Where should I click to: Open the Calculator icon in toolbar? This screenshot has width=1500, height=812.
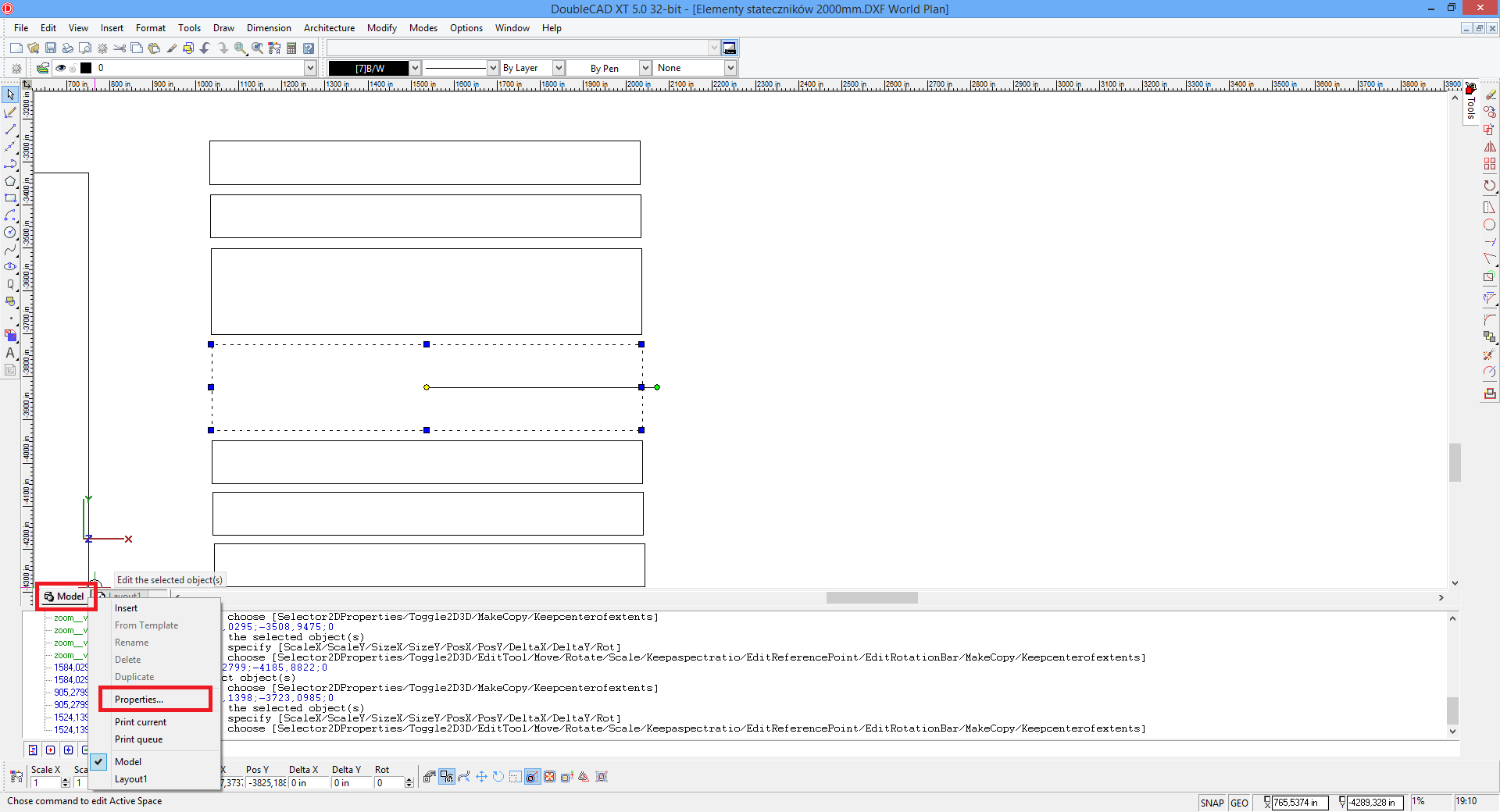click(x=291, y=48)
